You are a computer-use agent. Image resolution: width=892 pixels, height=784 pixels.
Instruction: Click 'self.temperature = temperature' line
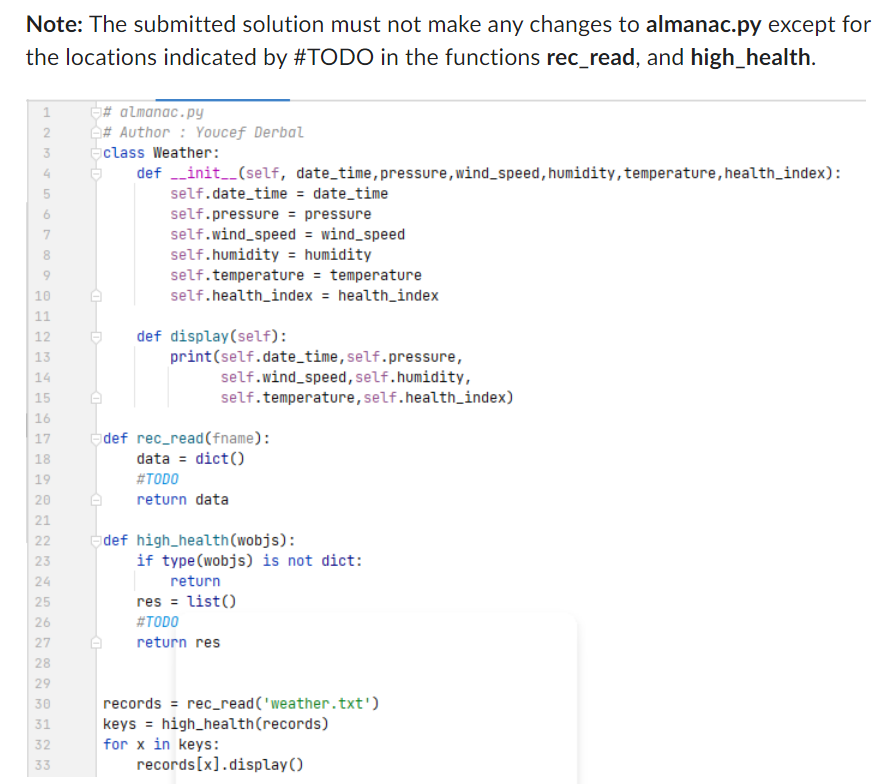(296, 275)
